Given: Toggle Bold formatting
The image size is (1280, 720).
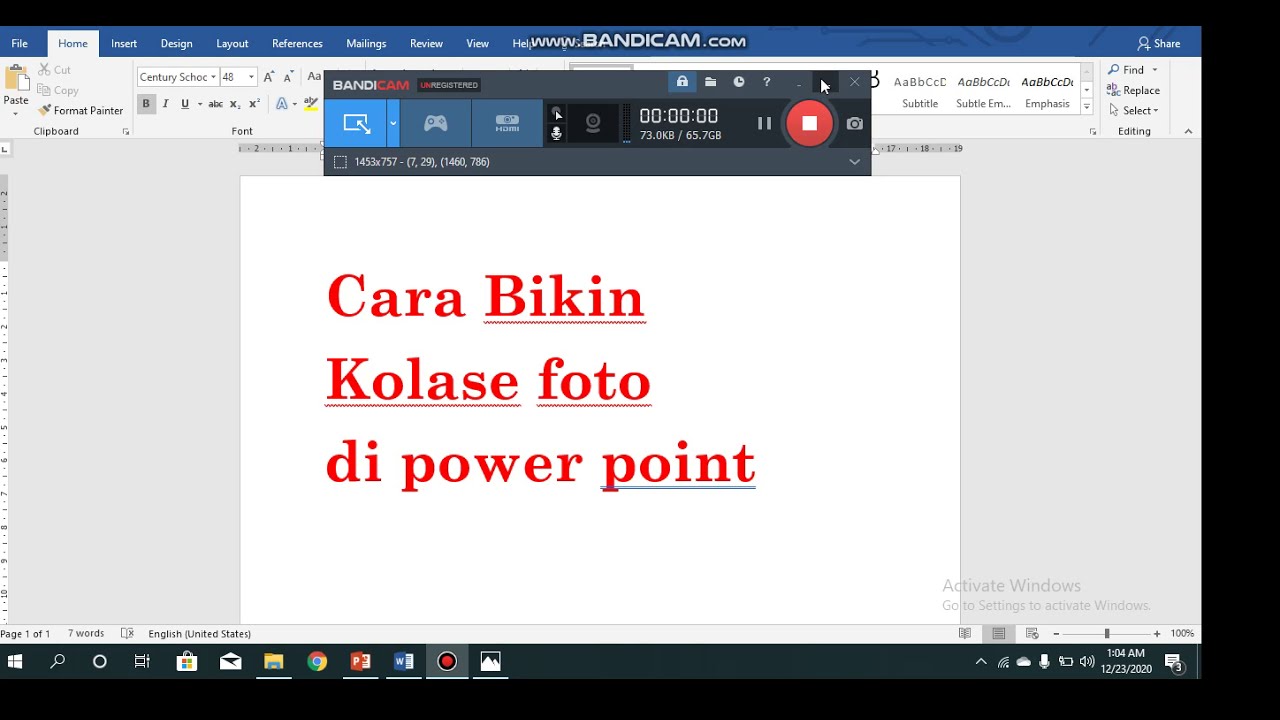Looking at the screenshot, I should click(x=146, y=104).
